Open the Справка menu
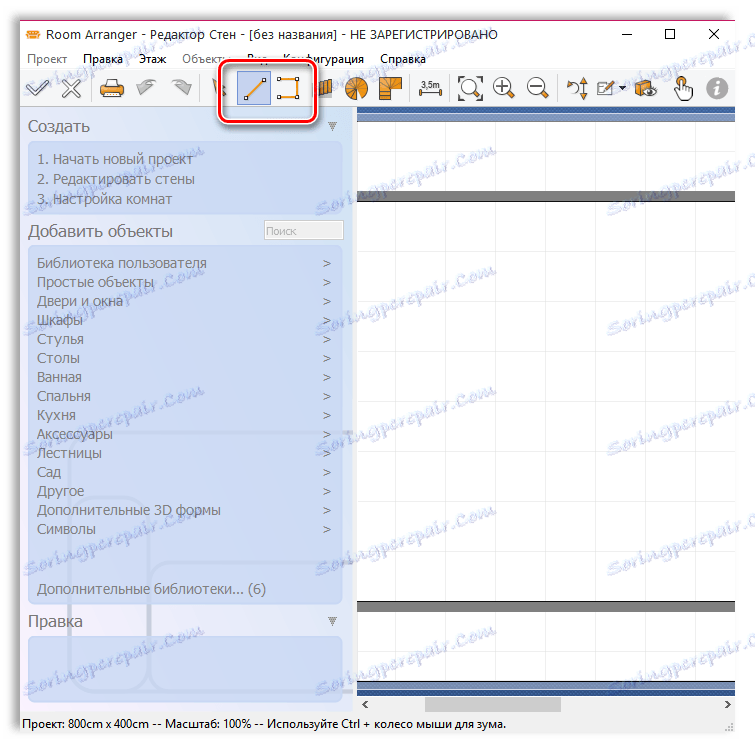Screen dimensions: 755x752 [403, 59]
